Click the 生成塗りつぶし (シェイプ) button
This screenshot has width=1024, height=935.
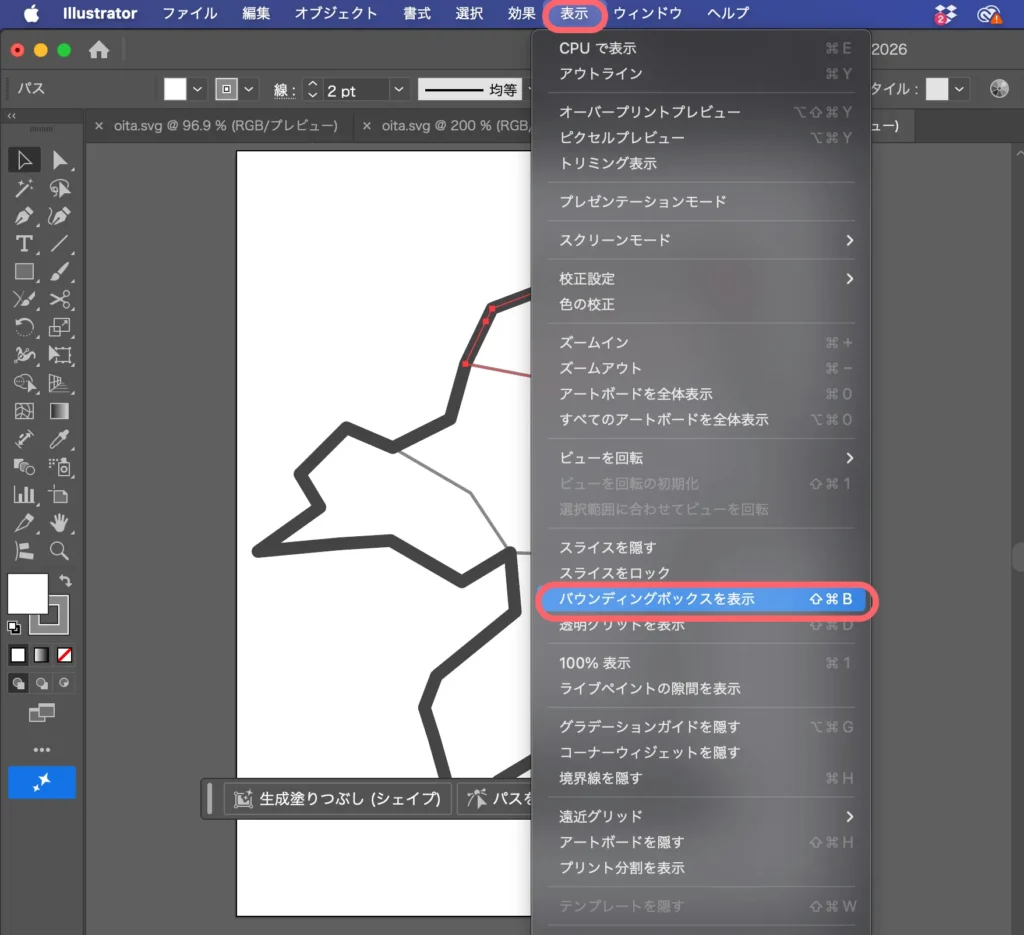point(337,798)
